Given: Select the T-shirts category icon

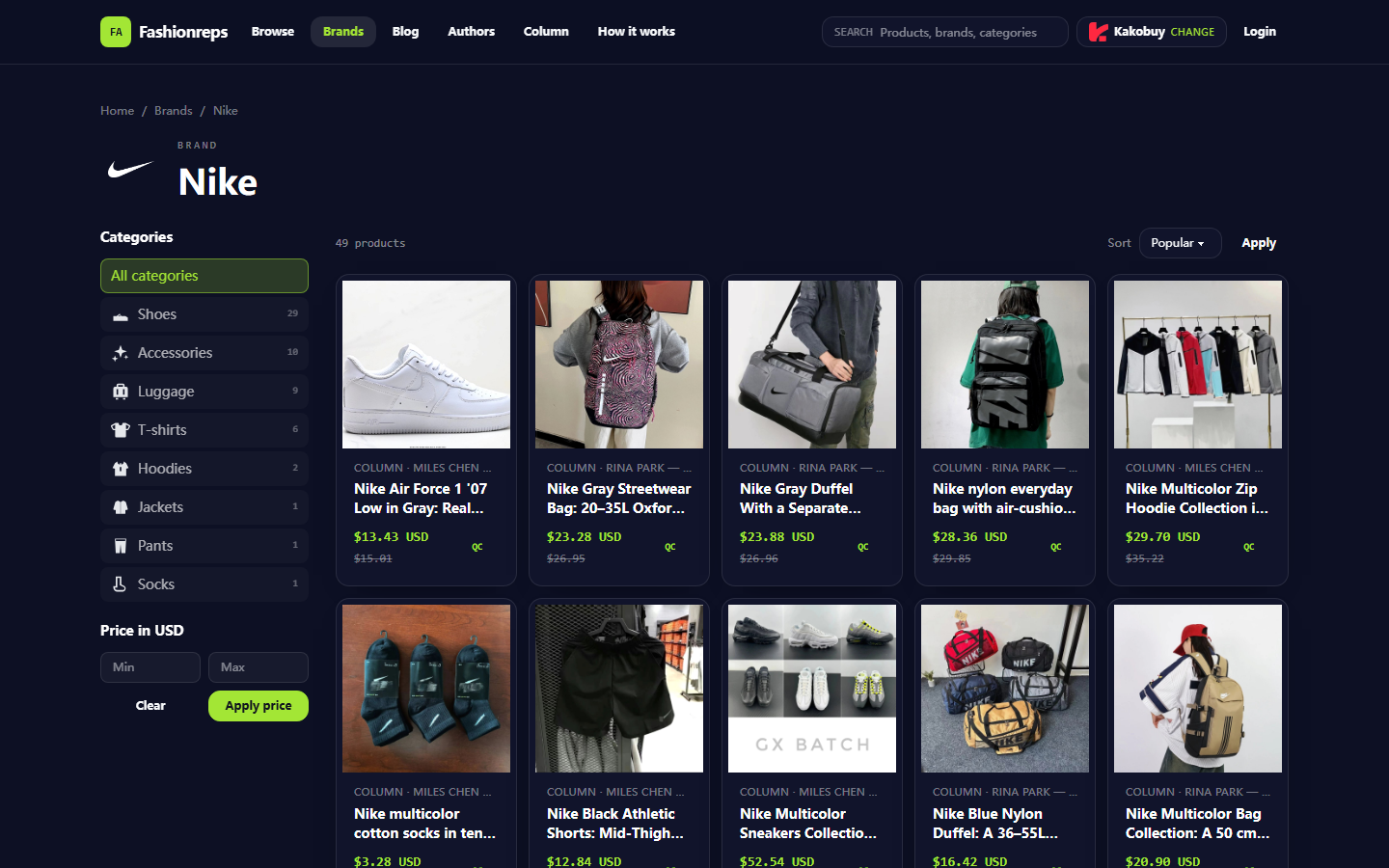Looking at the screenshot, I should point(121,430).
